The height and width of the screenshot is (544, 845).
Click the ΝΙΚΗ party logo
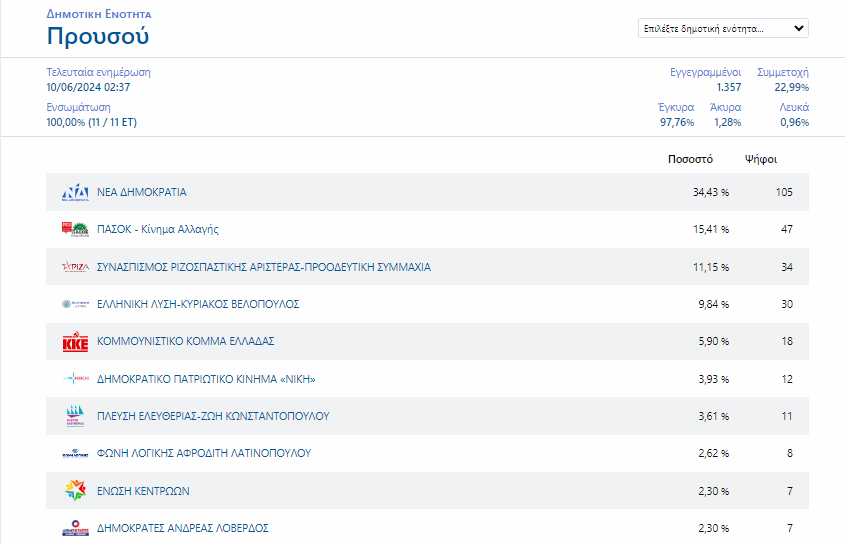click(x=75, y=378)
